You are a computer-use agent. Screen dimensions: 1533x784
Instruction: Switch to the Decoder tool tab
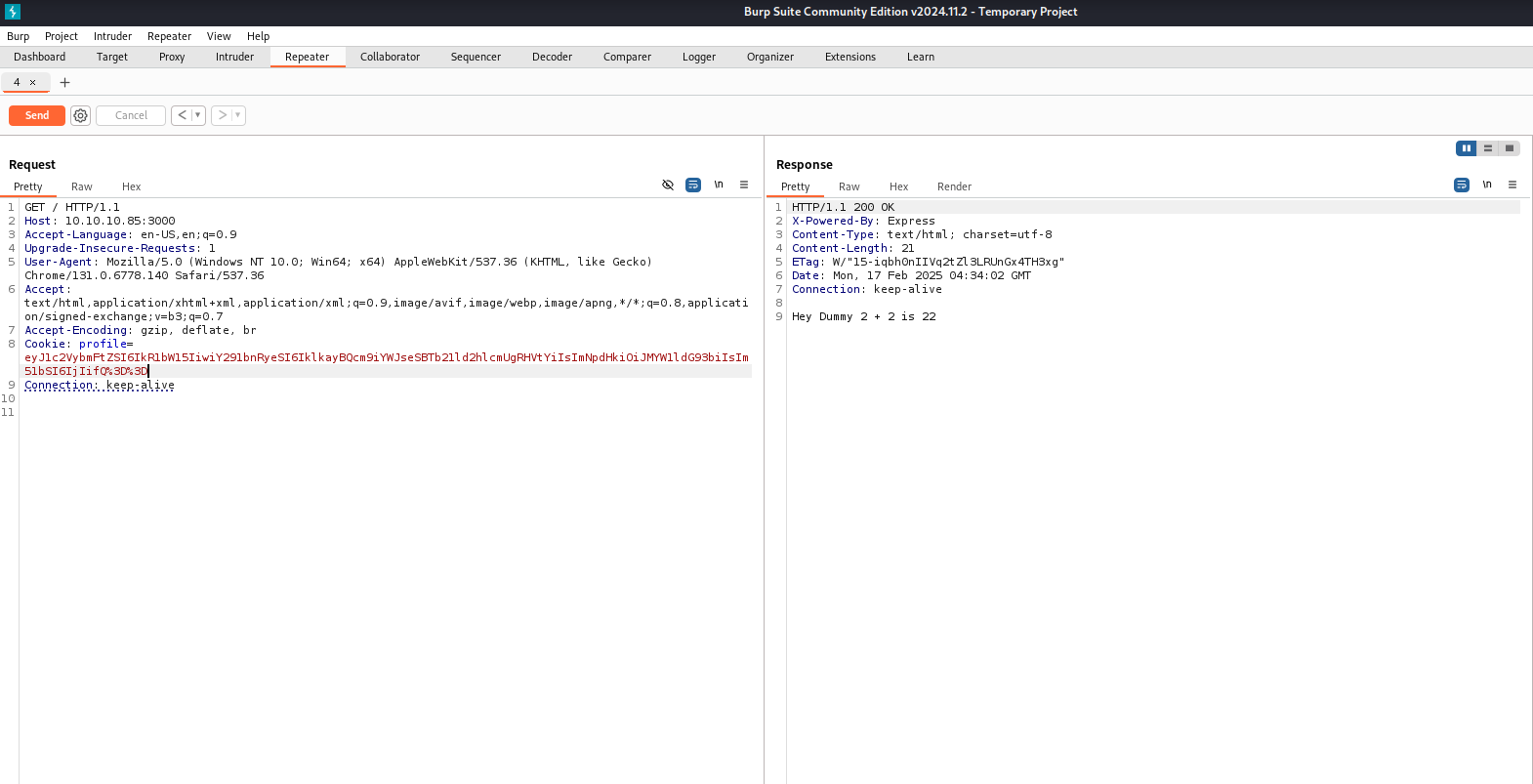pyautogui.click(x=552, y=57)
